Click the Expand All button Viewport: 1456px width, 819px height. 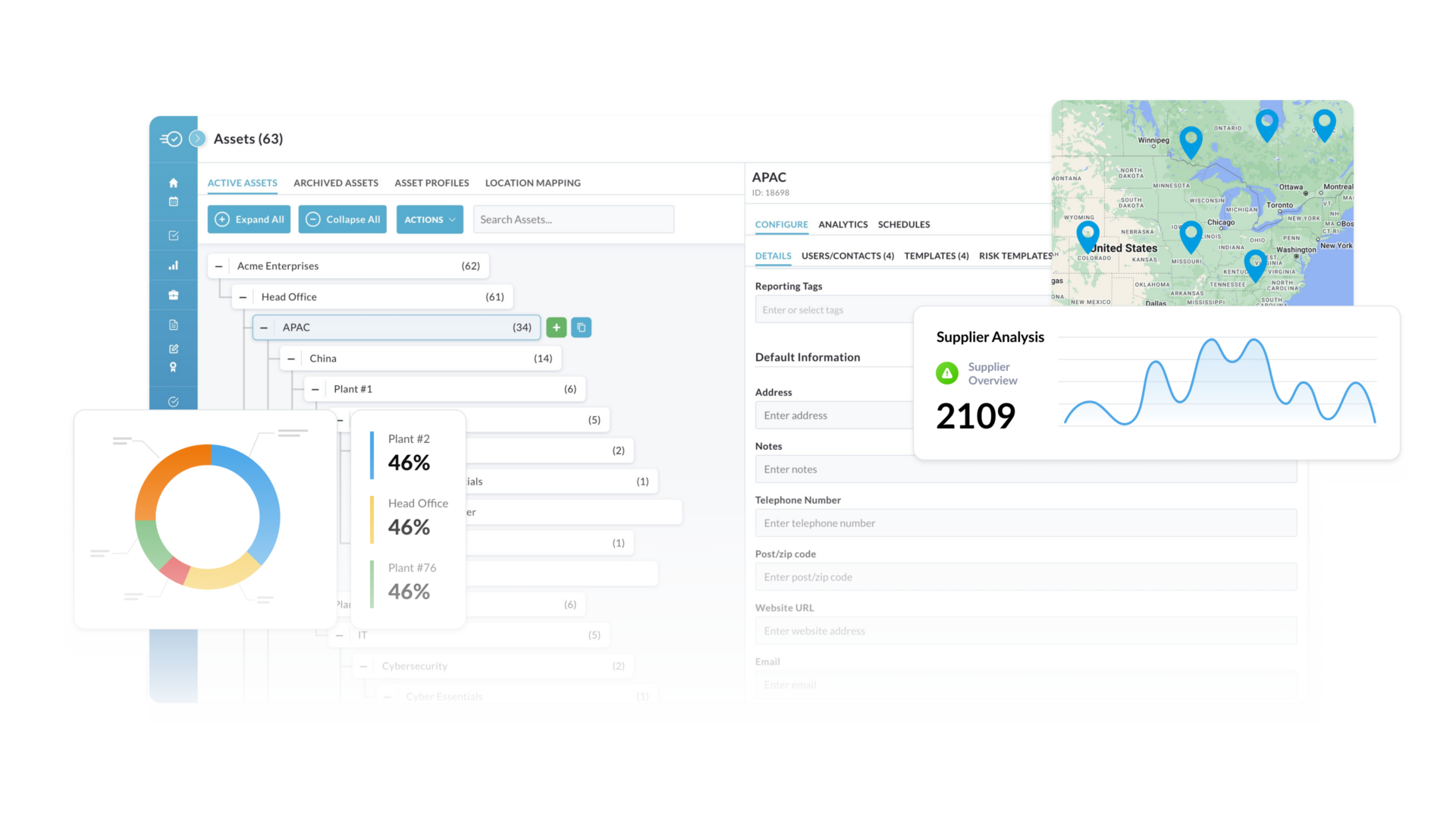[x=249, y=219]
